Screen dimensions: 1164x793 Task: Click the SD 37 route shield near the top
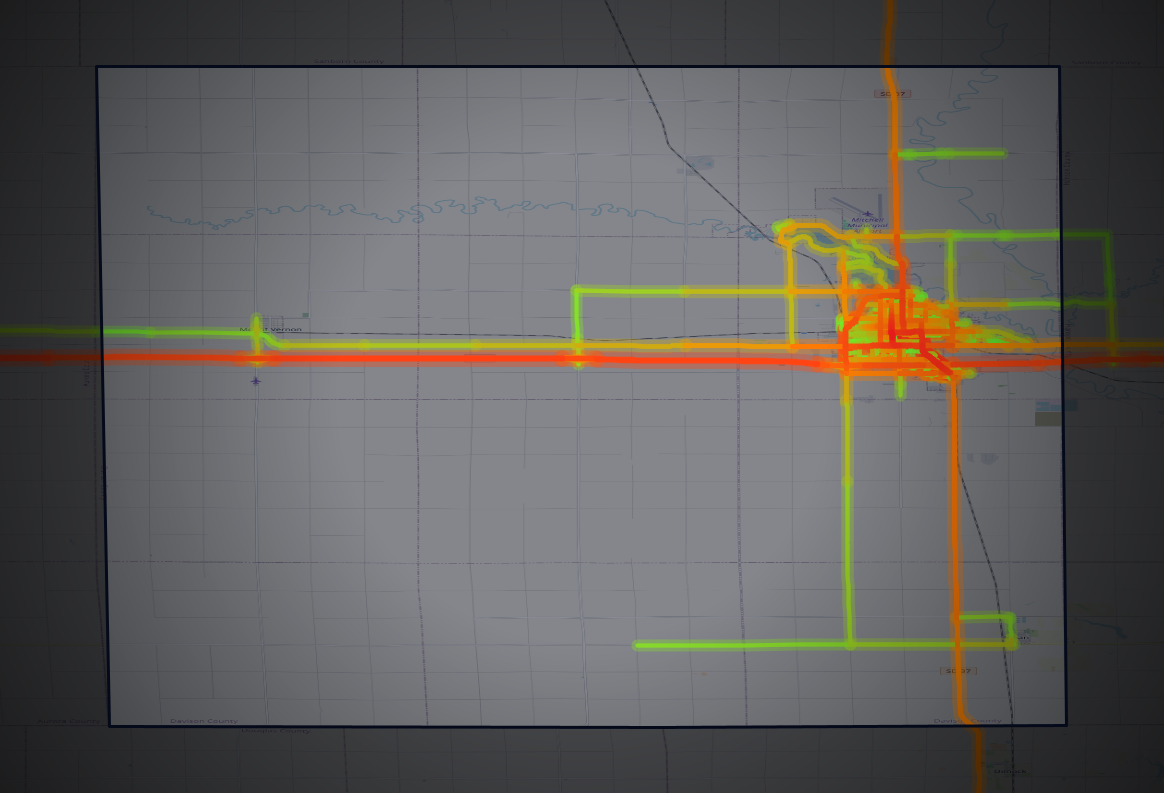[891, 95]
